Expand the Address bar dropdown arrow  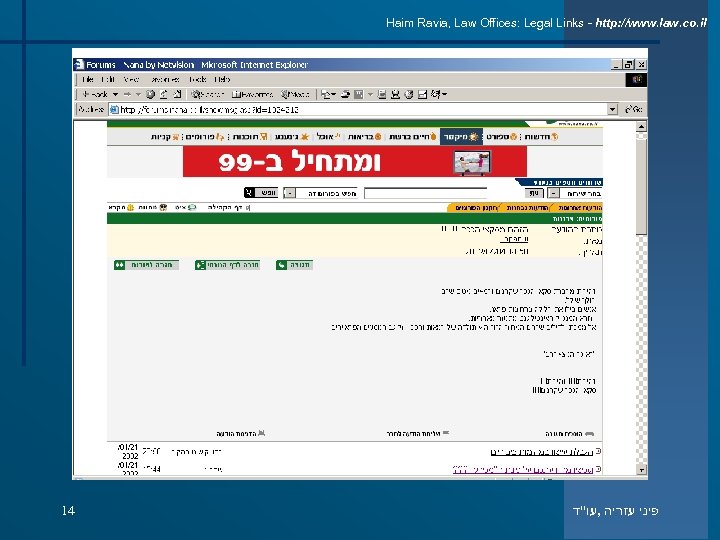point(612,110)
